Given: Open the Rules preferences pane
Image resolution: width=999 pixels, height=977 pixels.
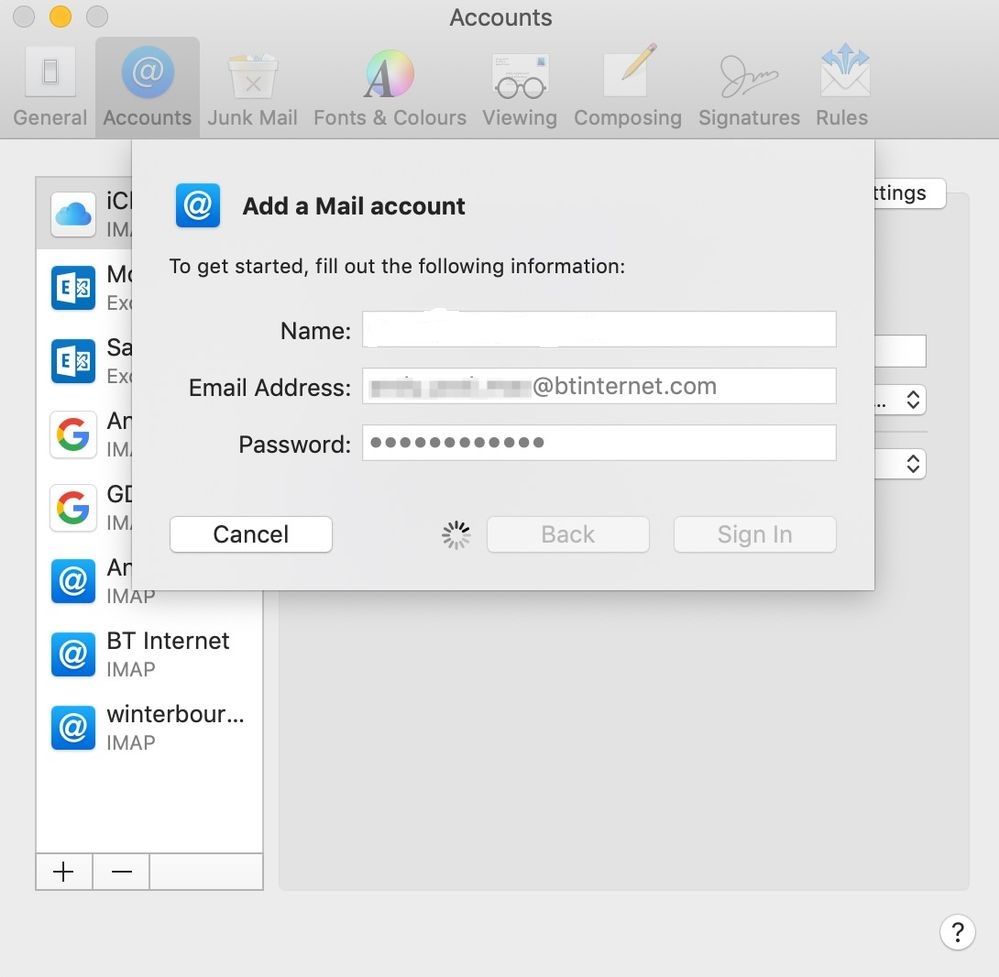Looking at the screenshot, I should (842, 88).
